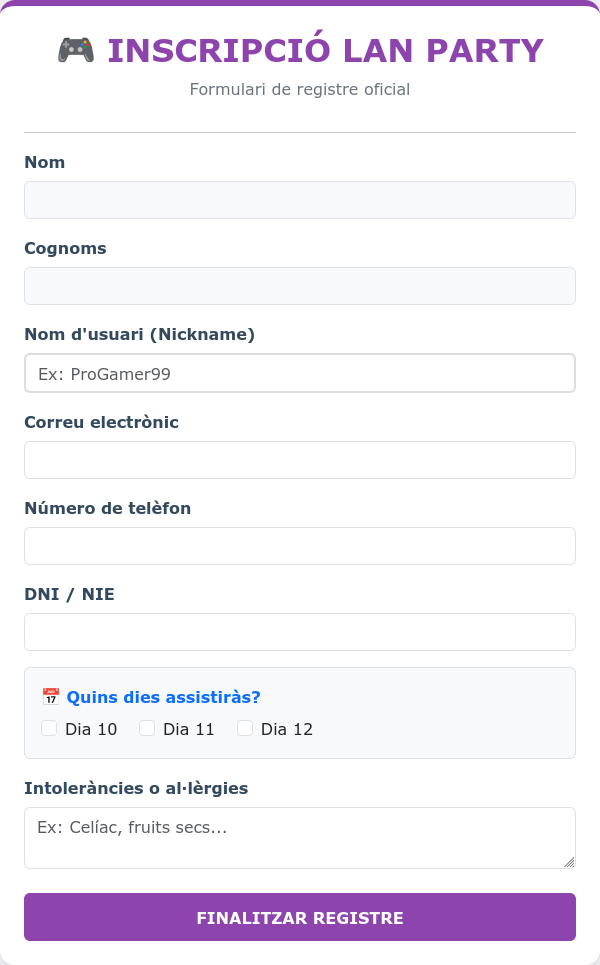
Task: Click the Dia 12 label text
Action: tap(287, 730)
